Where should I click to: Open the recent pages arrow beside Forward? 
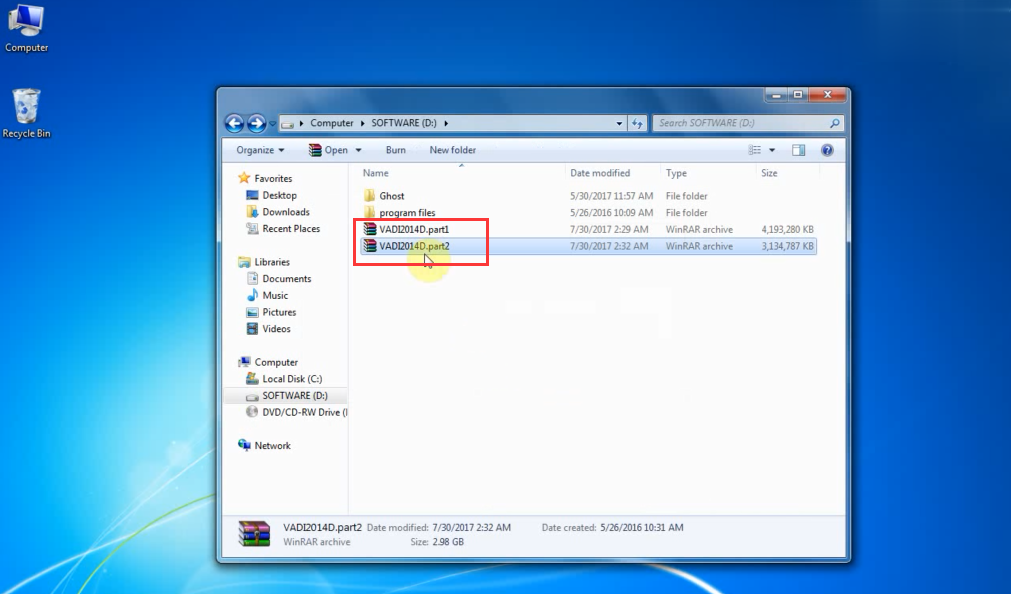[x=273, y=123]
